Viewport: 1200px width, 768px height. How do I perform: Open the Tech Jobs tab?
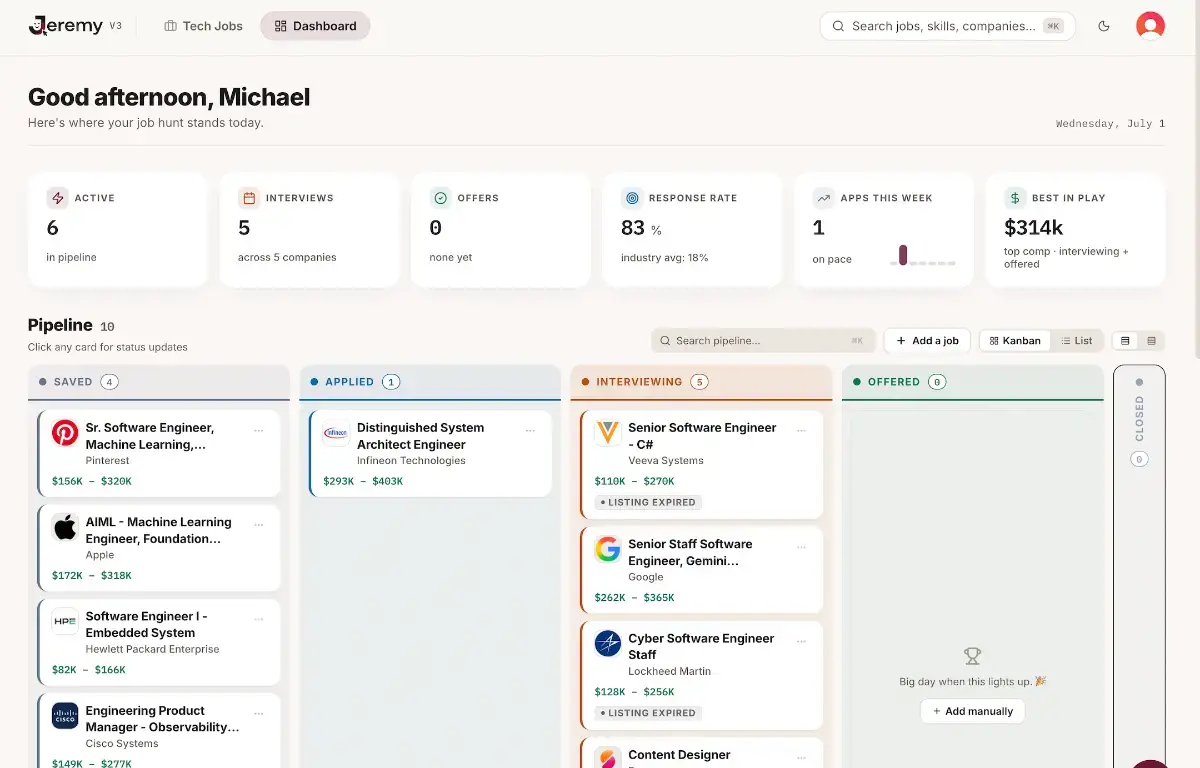point(203,26)
